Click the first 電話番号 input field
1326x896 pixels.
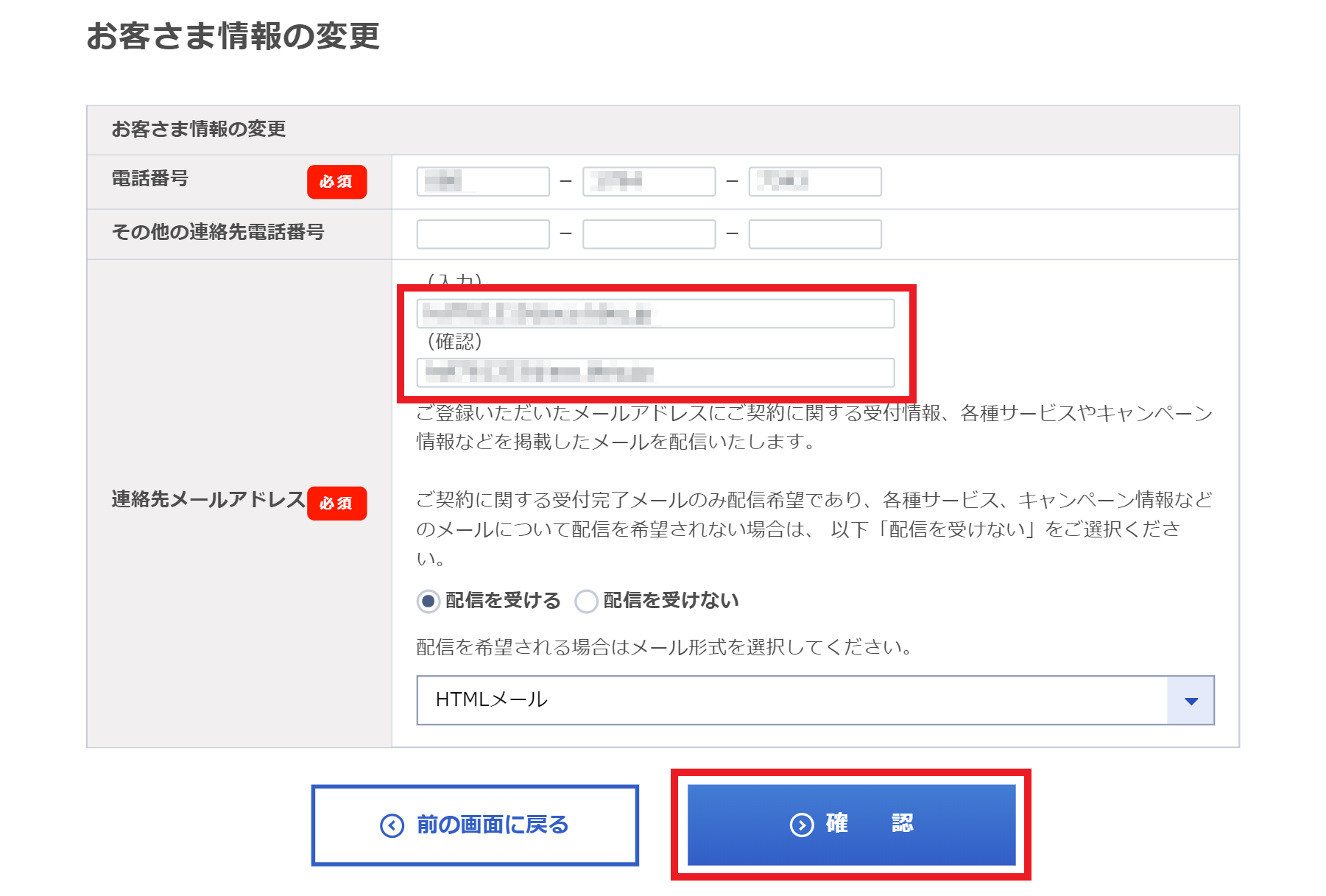[x=482, y=181]
